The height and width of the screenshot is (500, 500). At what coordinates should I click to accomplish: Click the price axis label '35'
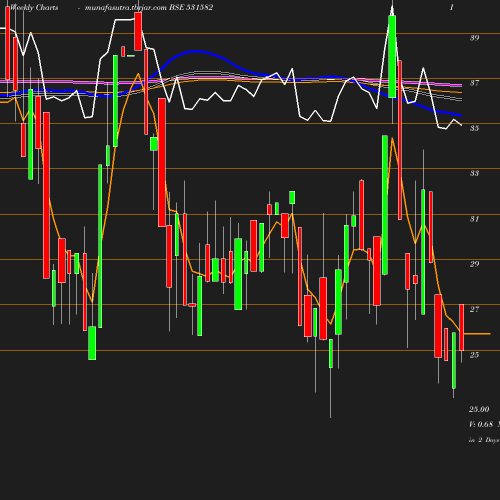[475, 128]
